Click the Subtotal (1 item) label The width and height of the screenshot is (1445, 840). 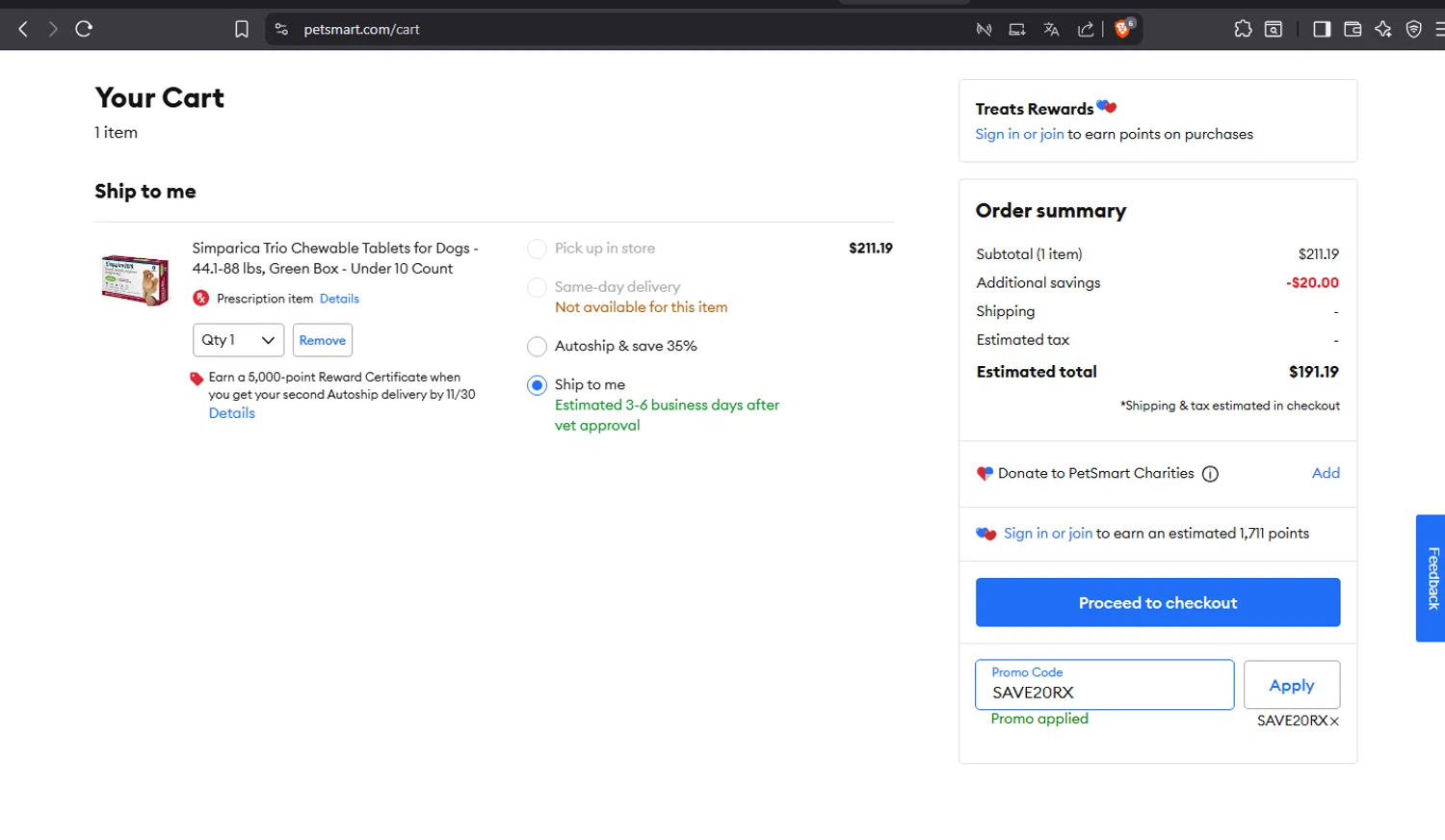1029,254
